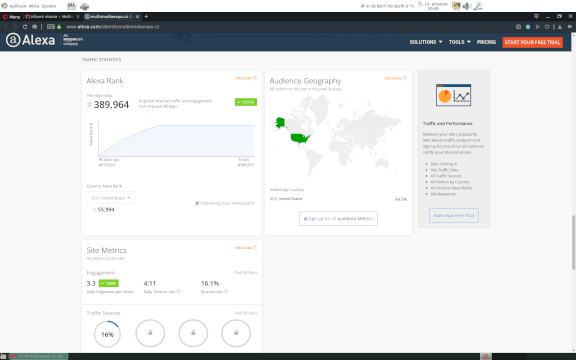
Task: Go back with the browser back arrow
Action: click(x=6, y=26)
